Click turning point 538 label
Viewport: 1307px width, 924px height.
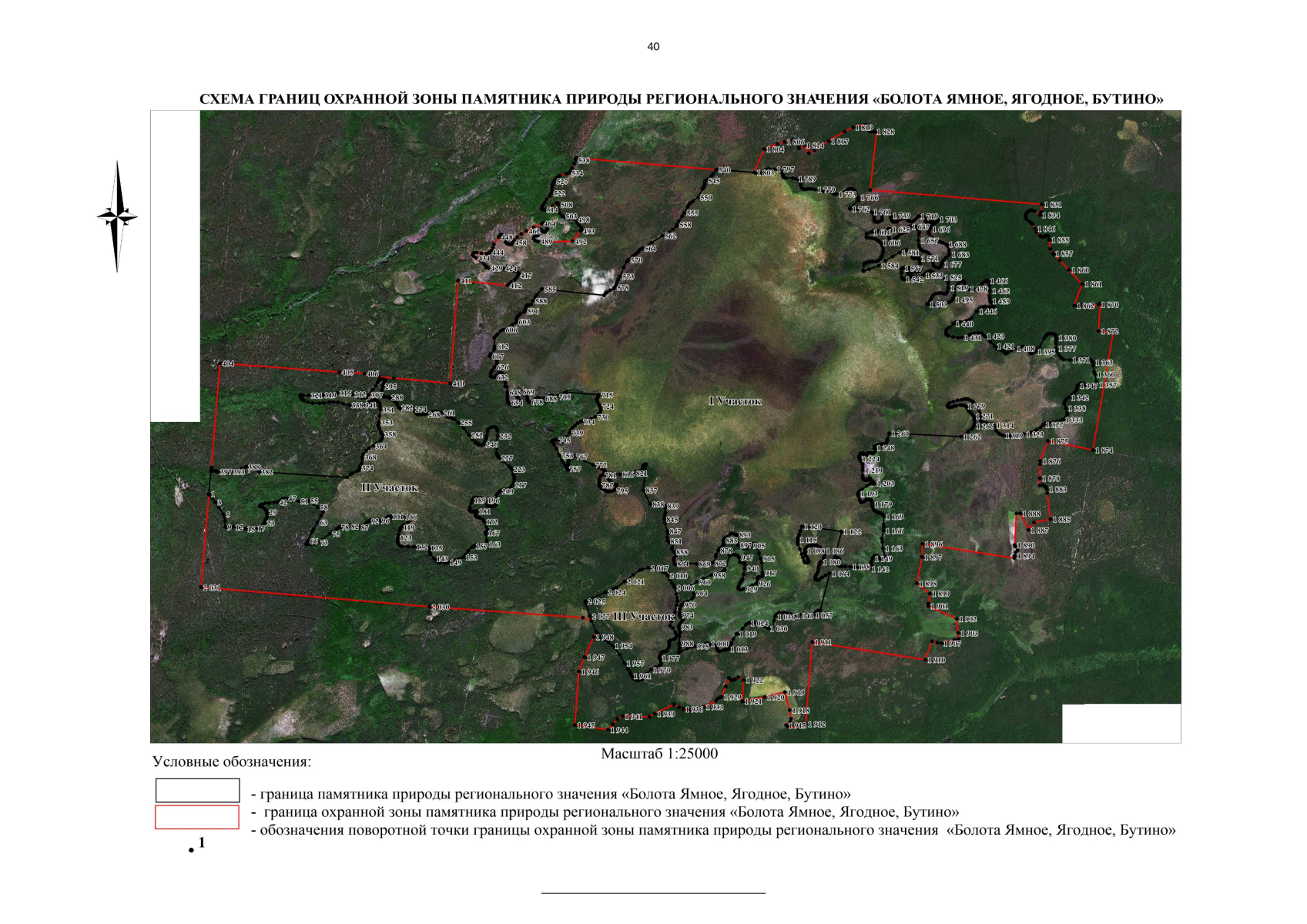(583, 160)
